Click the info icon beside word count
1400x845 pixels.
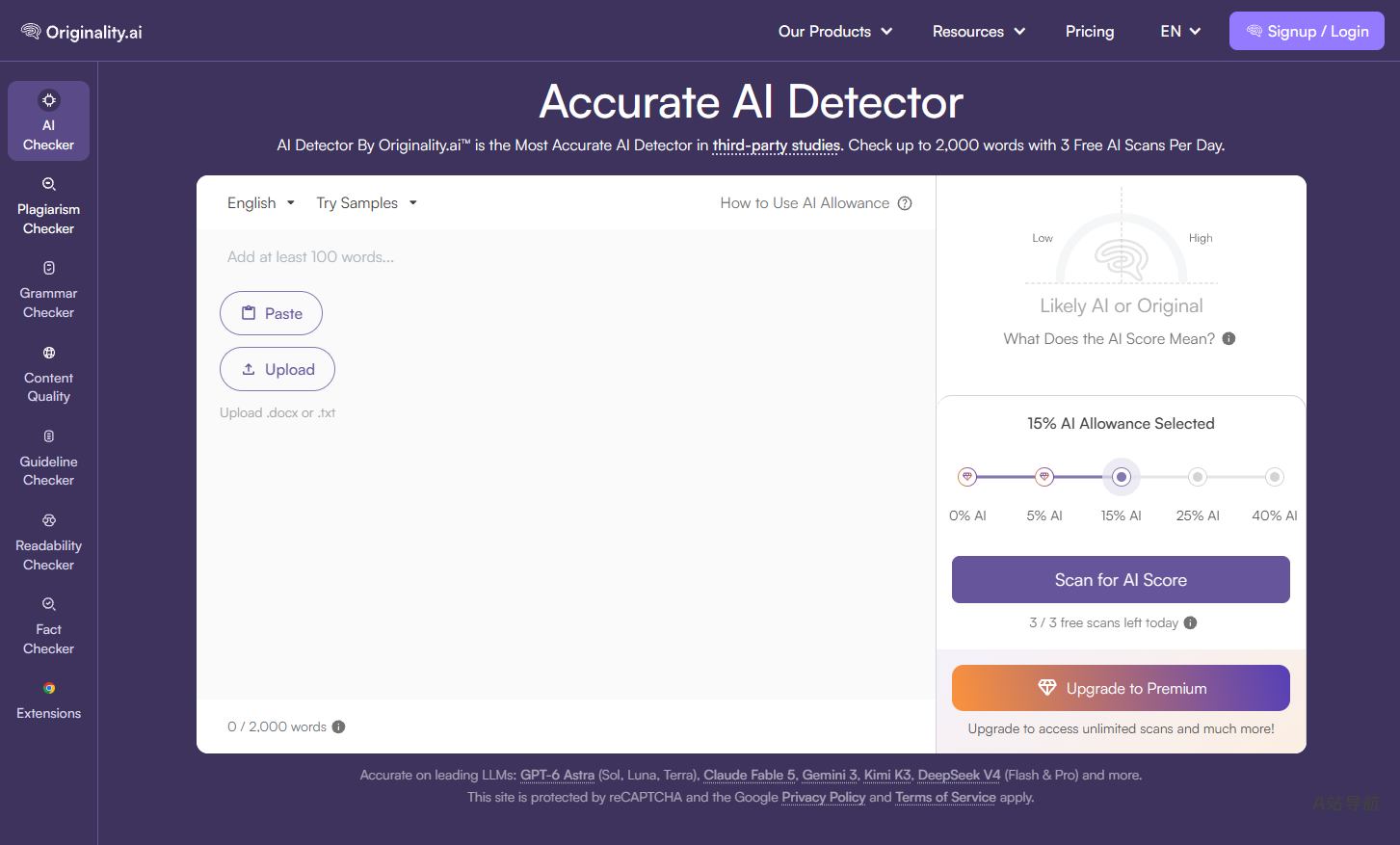[x=338, y=726]
